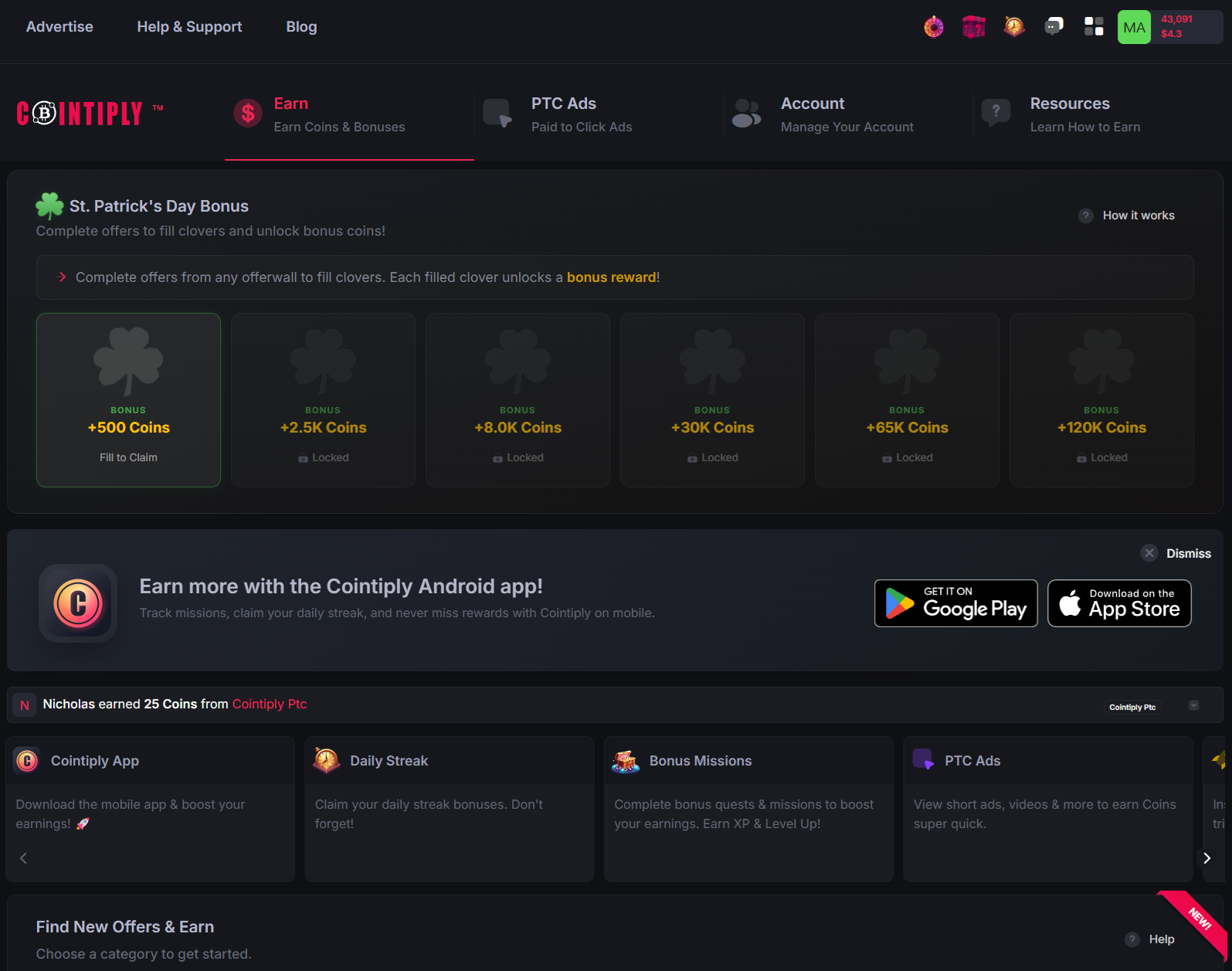
Task: Open the grid apps icon in top bar
Action: click(1094, 27)
